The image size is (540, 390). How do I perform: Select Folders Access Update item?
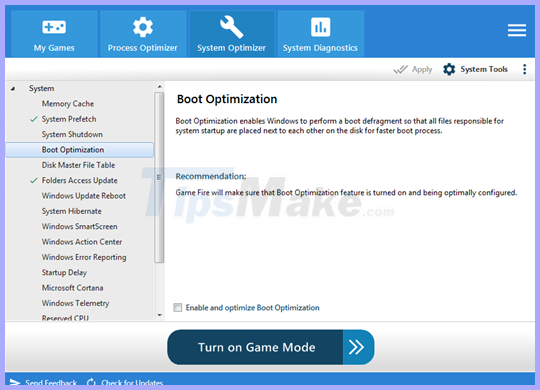80,181
